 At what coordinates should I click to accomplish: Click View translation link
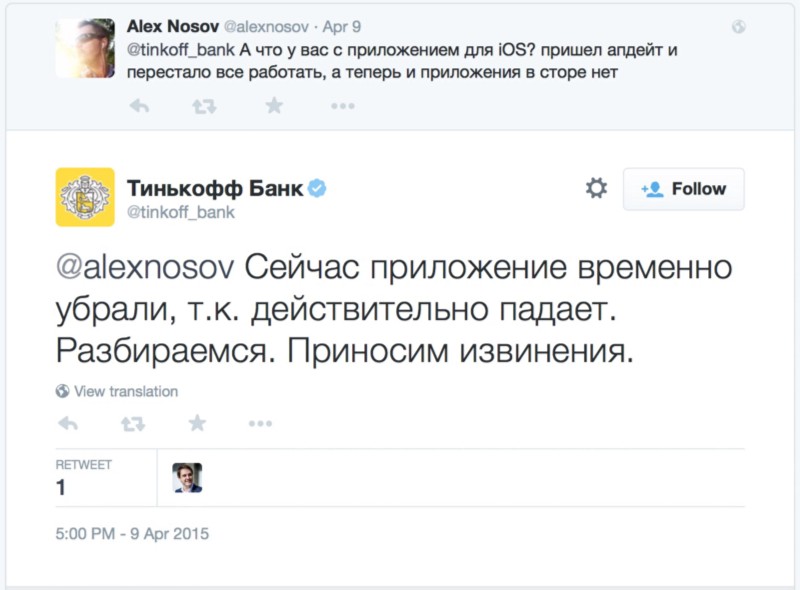(118, 391)
